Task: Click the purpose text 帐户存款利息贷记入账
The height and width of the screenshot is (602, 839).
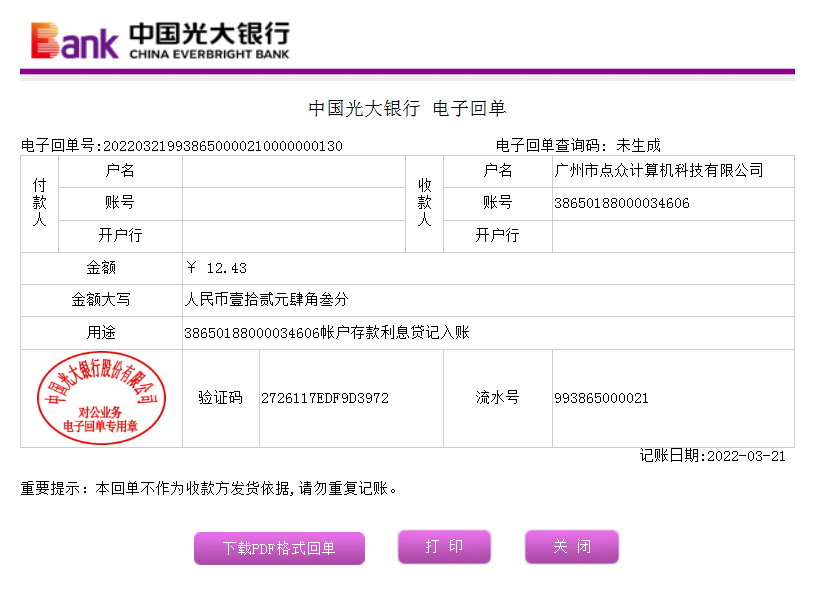Action: tap(395, 332)
